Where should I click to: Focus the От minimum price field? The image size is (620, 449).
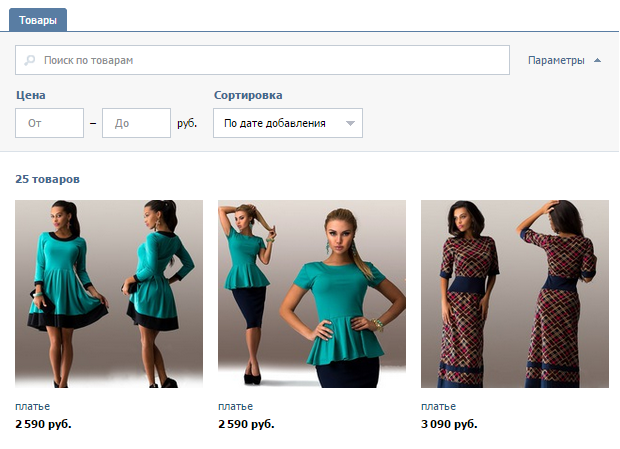tap(49, 123)
